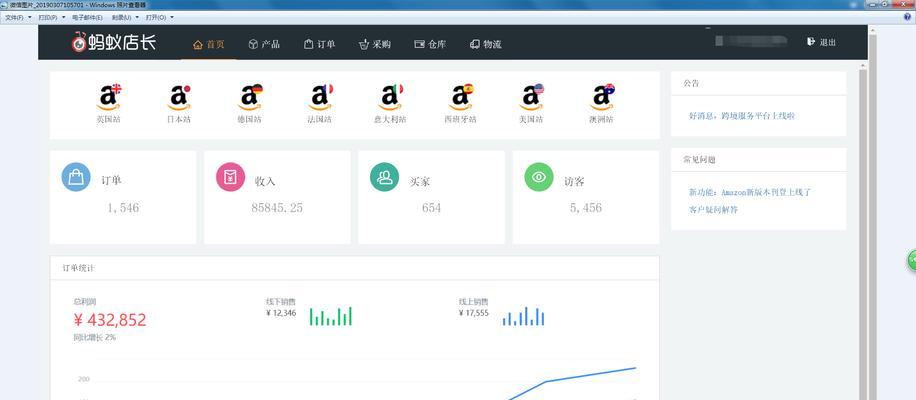The image size is (916, 400).
Task: Click the truck icon beside 物流
Action: coord(474,44)
